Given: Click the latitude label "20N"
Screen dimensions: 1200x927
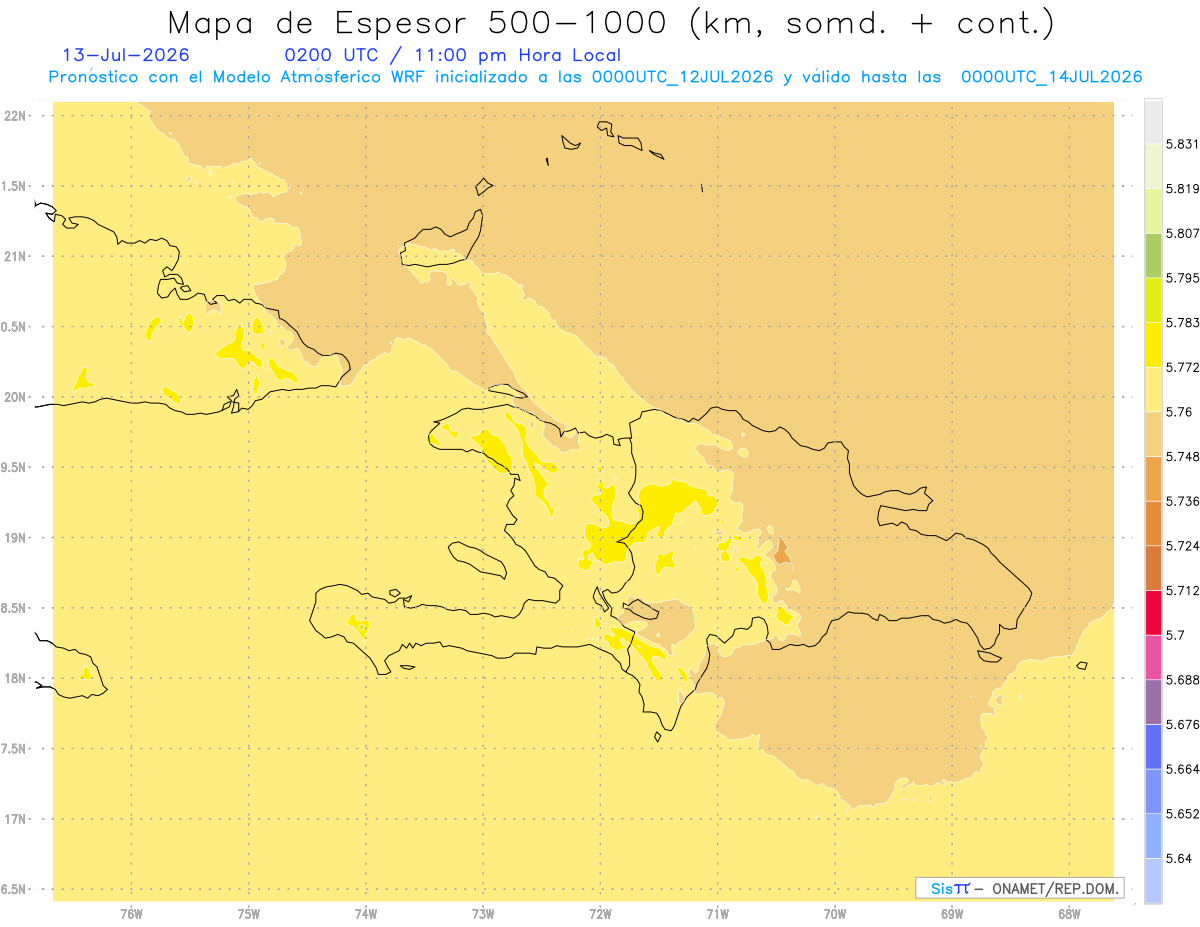Looking at the screenshot, I should pyautogui.click(x=17, y=397).
